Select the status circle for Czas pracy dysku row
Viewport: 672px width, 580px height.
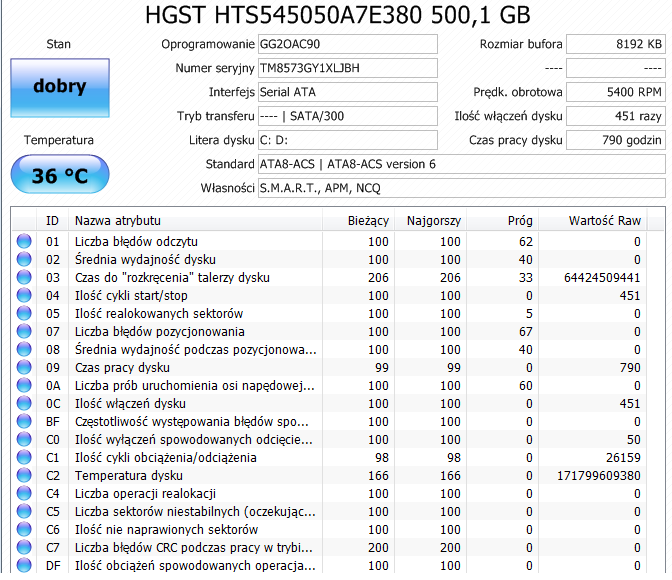pos(24,367)
